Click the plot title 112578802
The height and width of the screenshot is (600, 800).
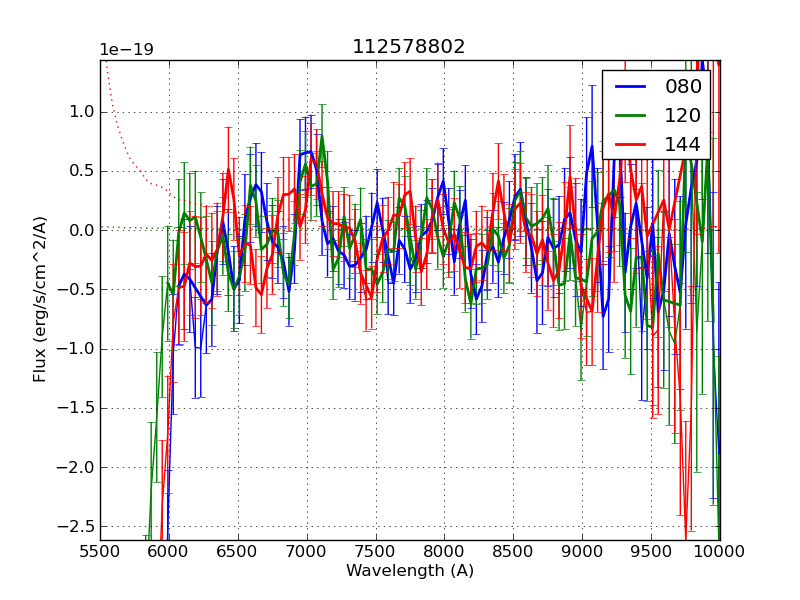pos(409,47)
